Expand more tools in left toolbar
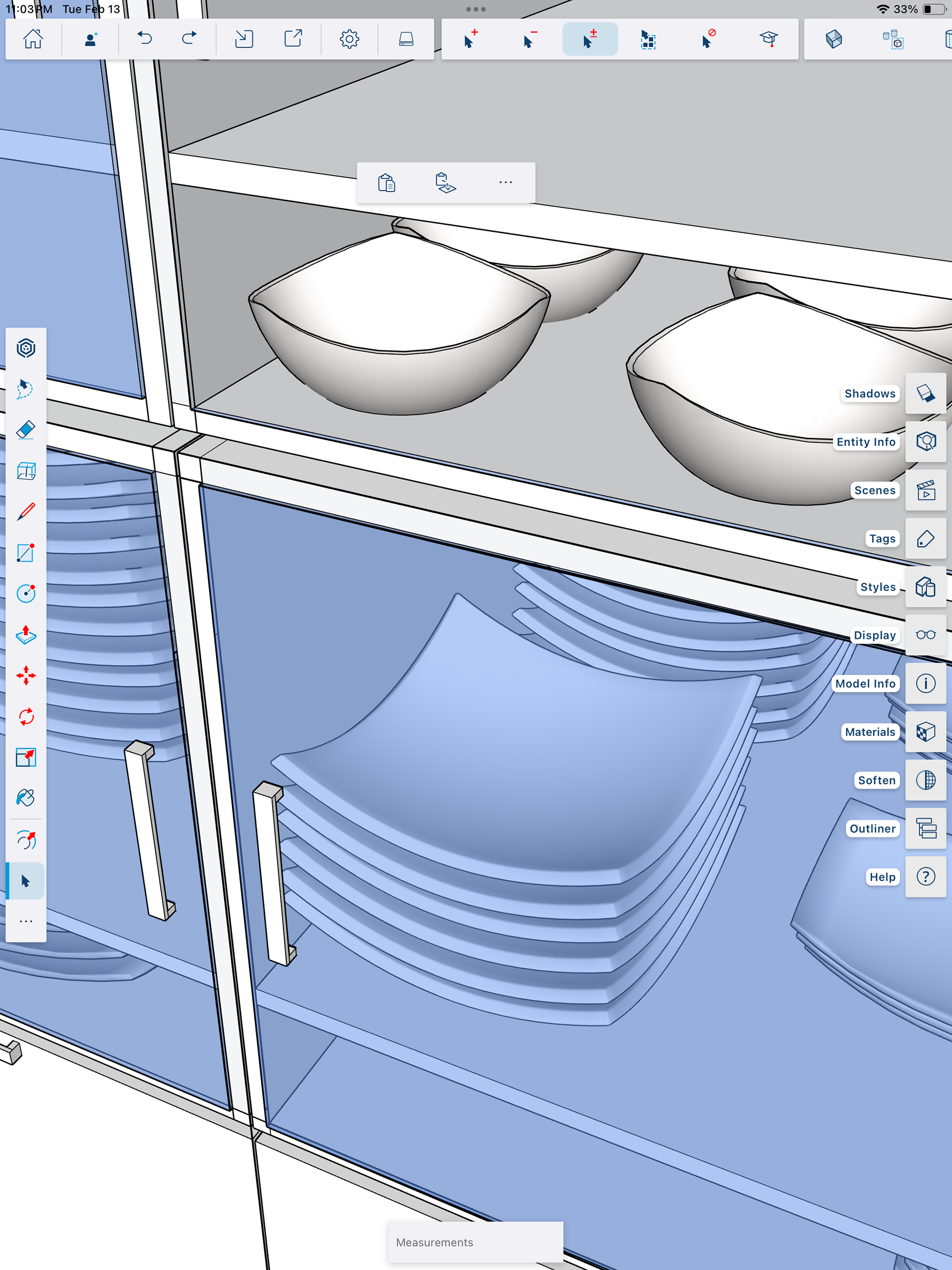Image resolution: width=952 pixels, height=1270 pixels. (x=26, y=921)
